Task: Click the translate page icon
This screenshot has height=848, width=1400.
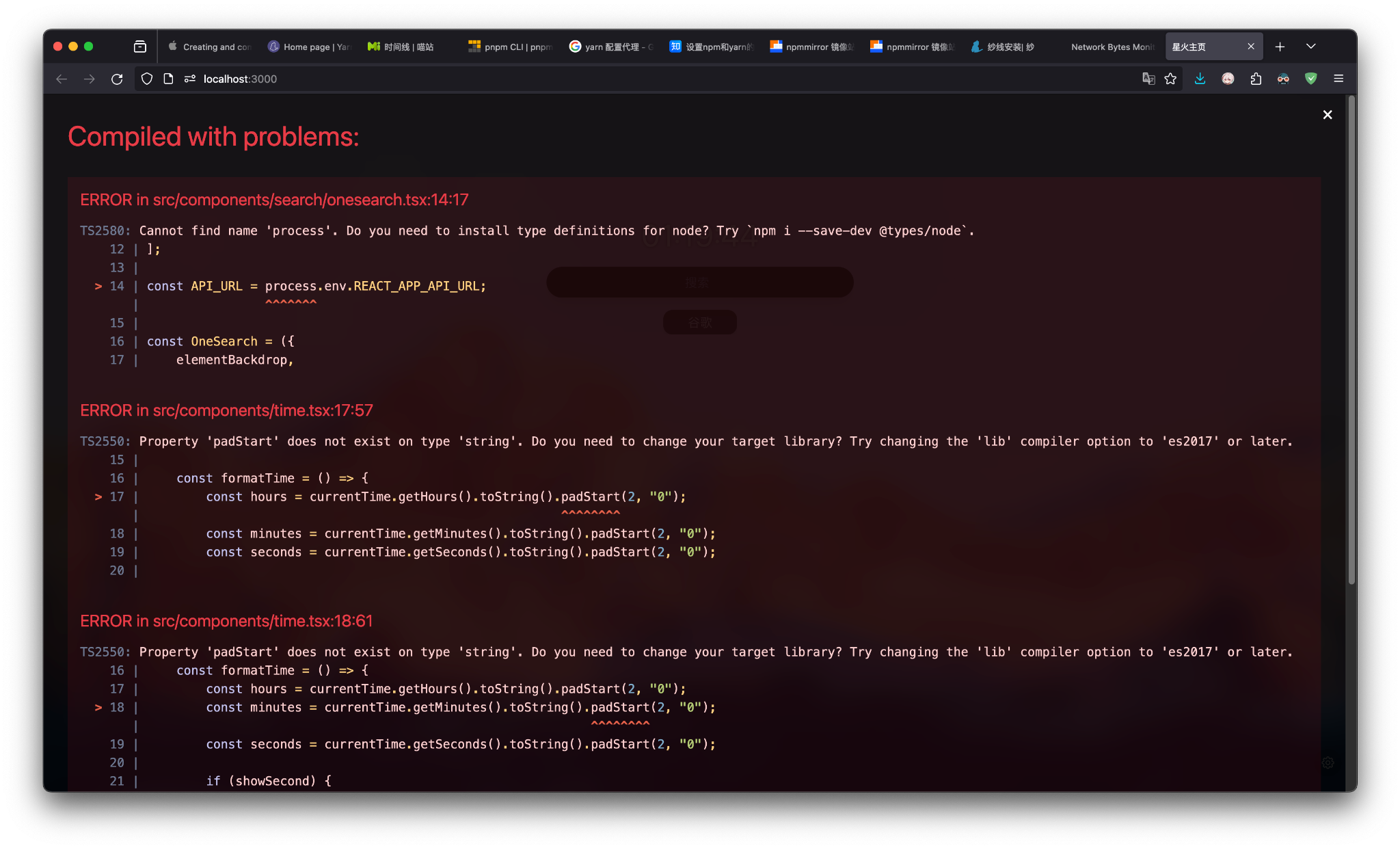Action: pos(1148,79)
